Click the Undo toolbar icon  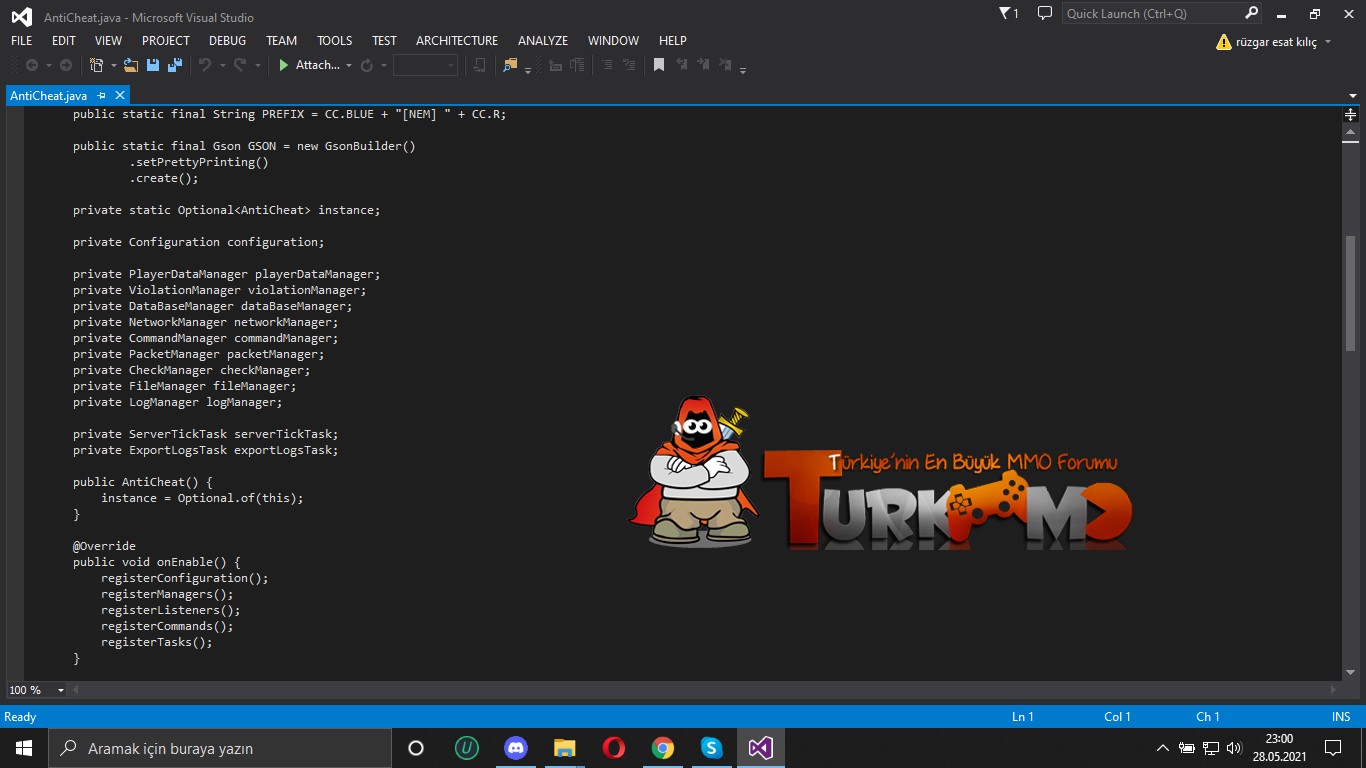[205, 65]
